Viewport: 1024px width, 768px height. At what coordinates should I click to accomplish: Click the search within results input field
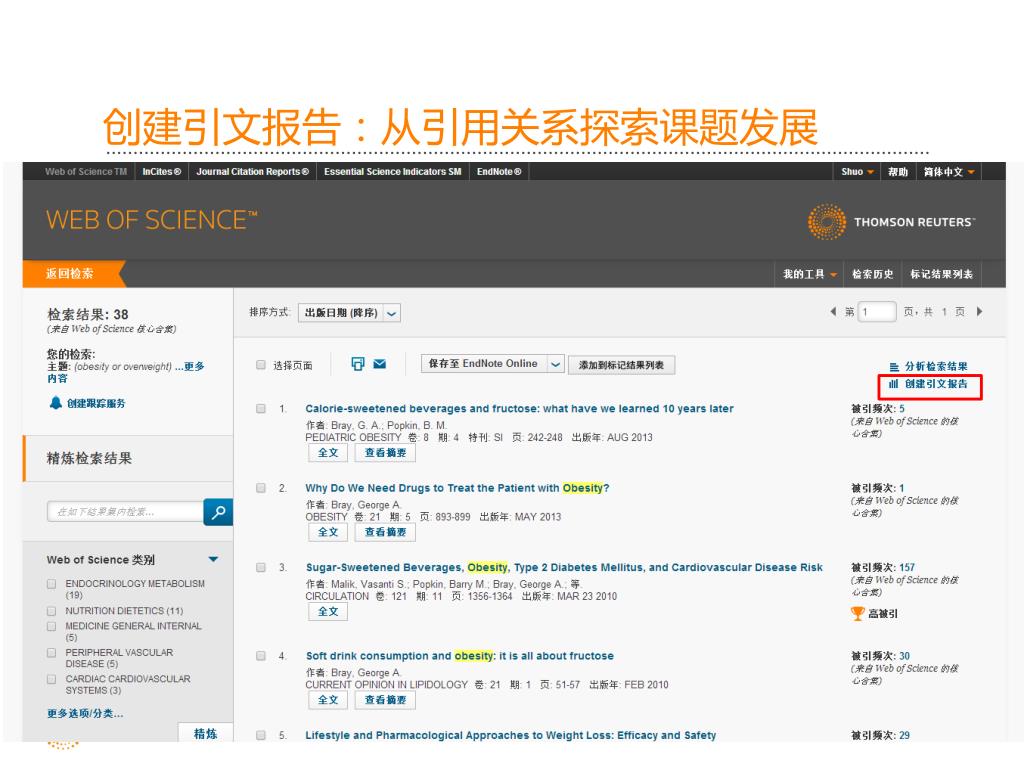(125, 512)
